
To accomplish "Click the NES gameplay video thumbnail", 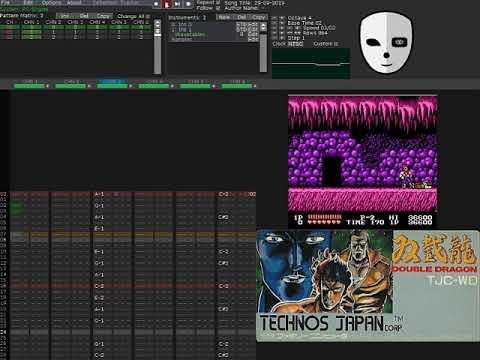I will (x=363, y=162).
